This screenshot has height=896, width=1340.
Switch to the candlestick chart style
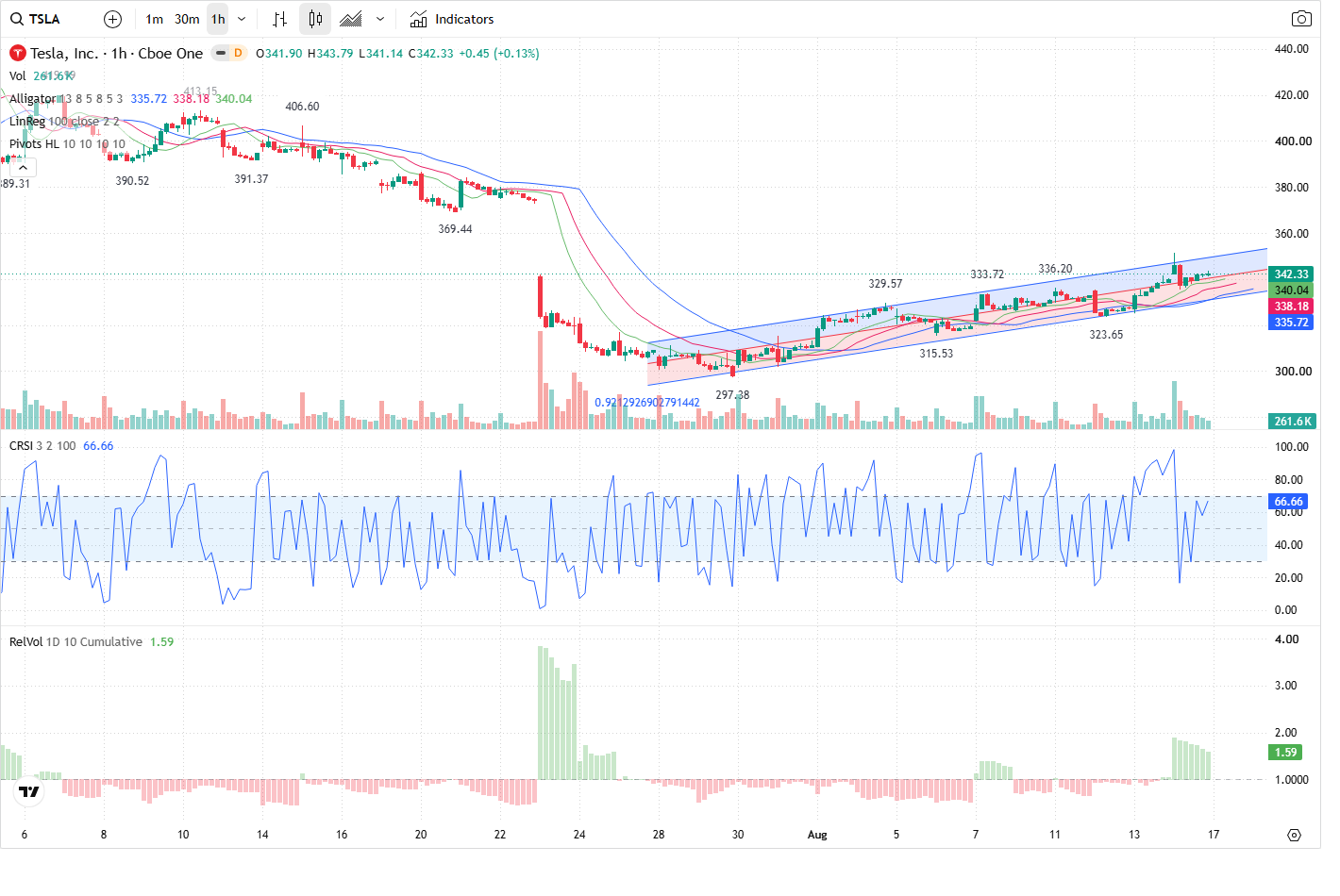tap(315, 19)
